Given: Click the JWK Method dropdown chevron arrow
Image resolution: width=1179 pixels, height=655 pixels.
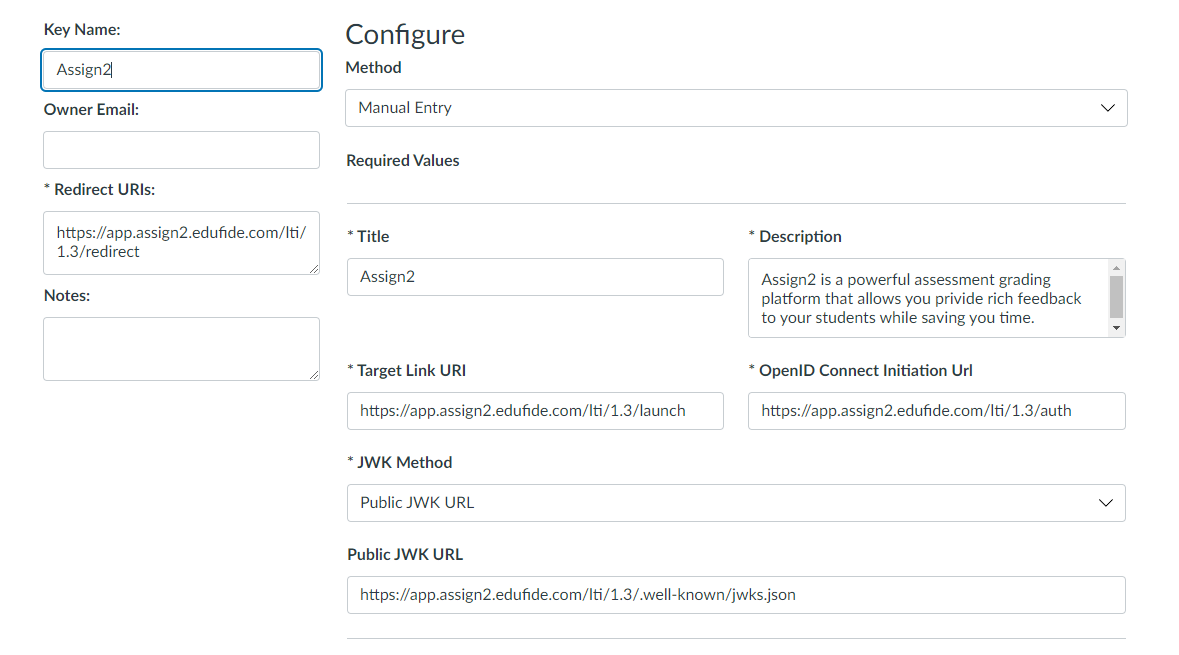Looking at the screenshot, I should [x=1108, y=503].
